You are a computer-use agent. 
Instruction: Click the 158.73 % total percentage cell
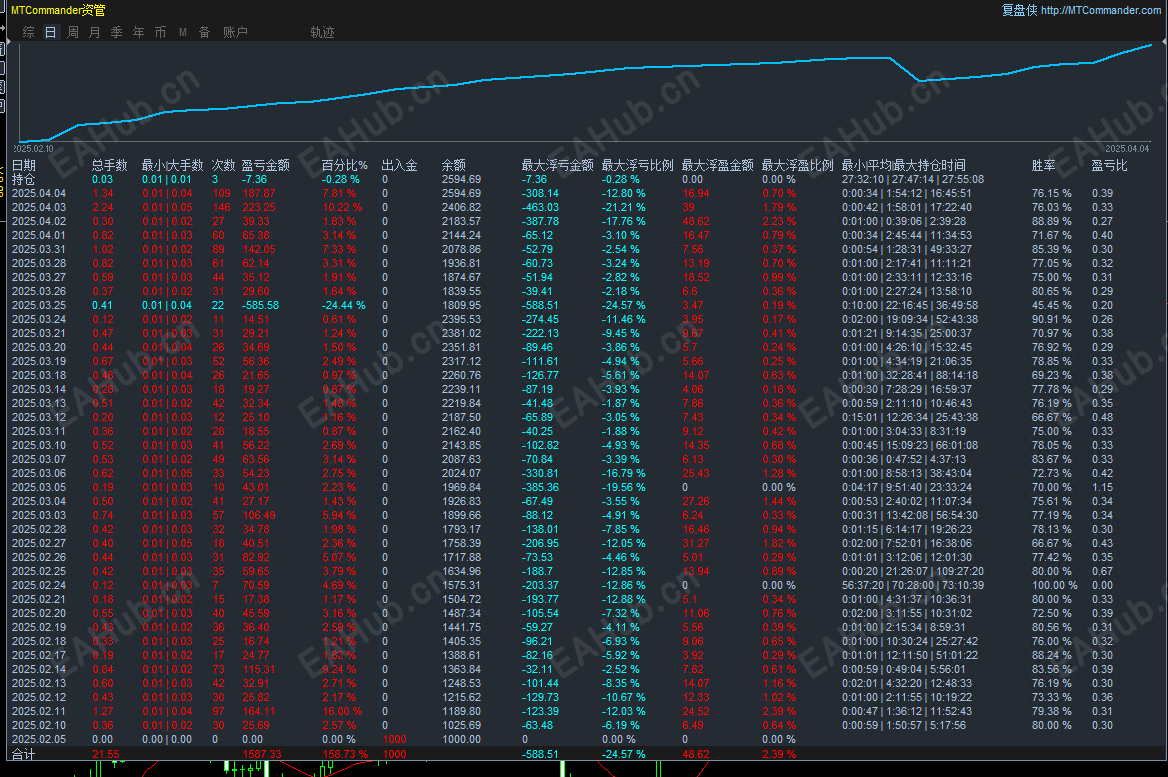point(345,754)
